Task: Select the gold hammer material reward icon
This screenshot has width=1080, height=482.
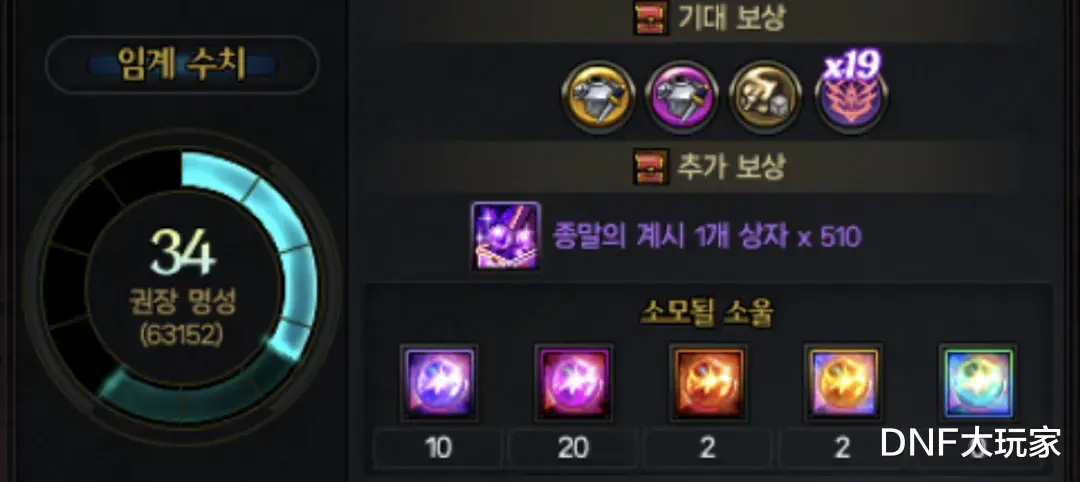Action: 766,98
